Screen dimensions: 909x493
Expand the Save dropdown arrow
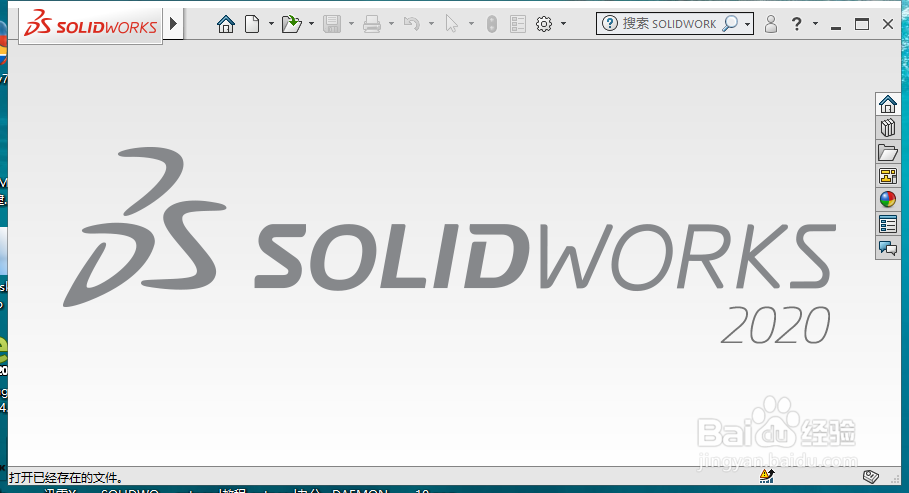tap(351, 24)
